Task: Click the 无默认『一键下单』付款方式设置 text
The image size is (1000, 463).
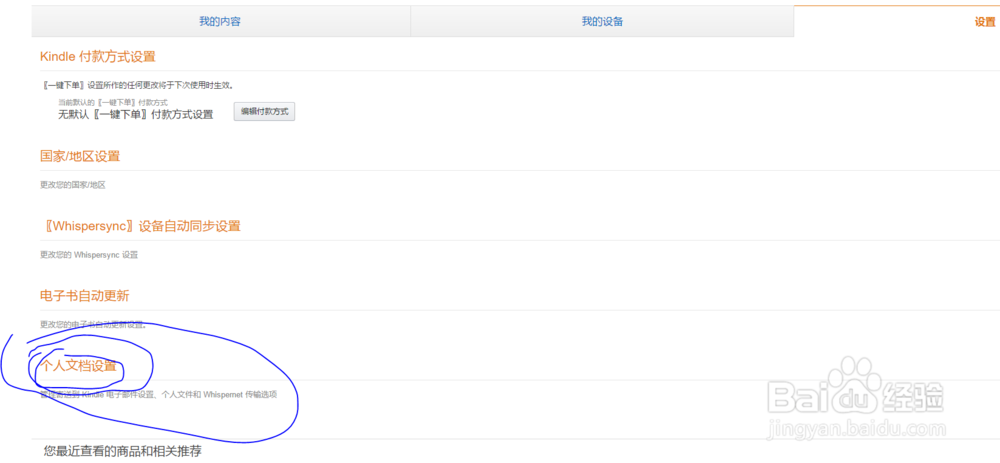Action: (135, 114)
